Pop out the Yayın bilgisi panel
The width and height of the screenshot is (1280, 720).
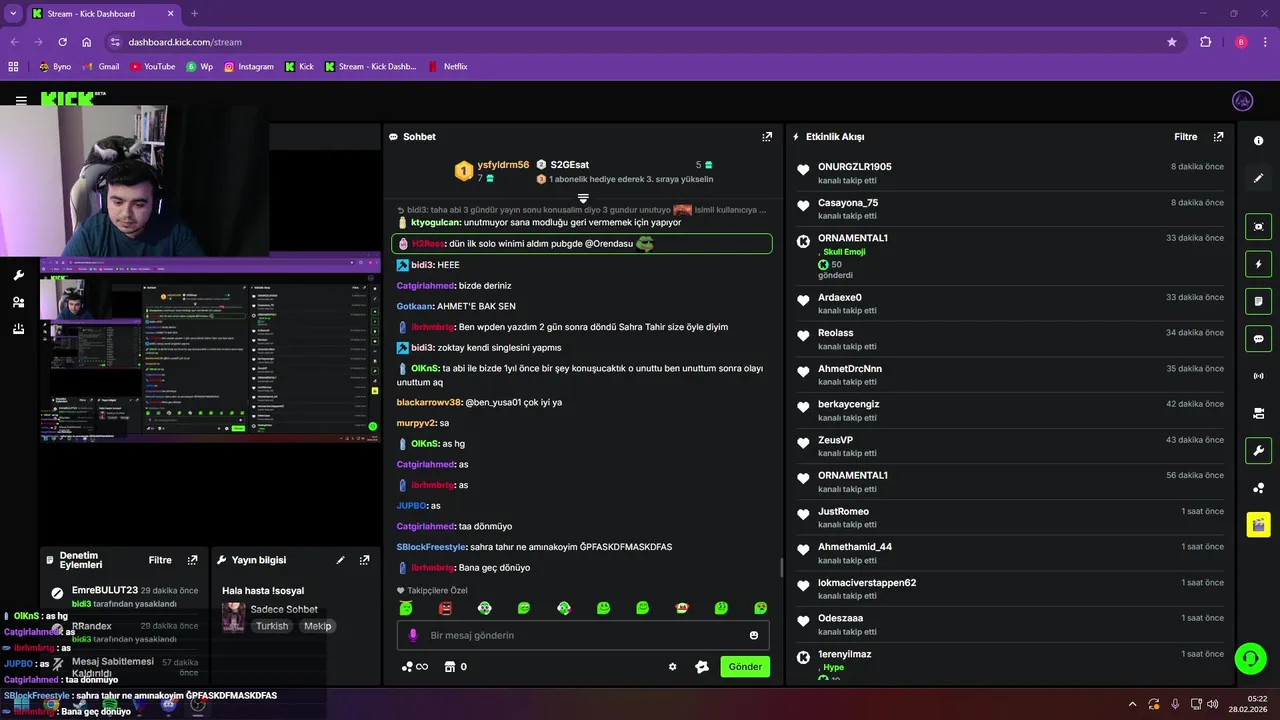[365, 560]
